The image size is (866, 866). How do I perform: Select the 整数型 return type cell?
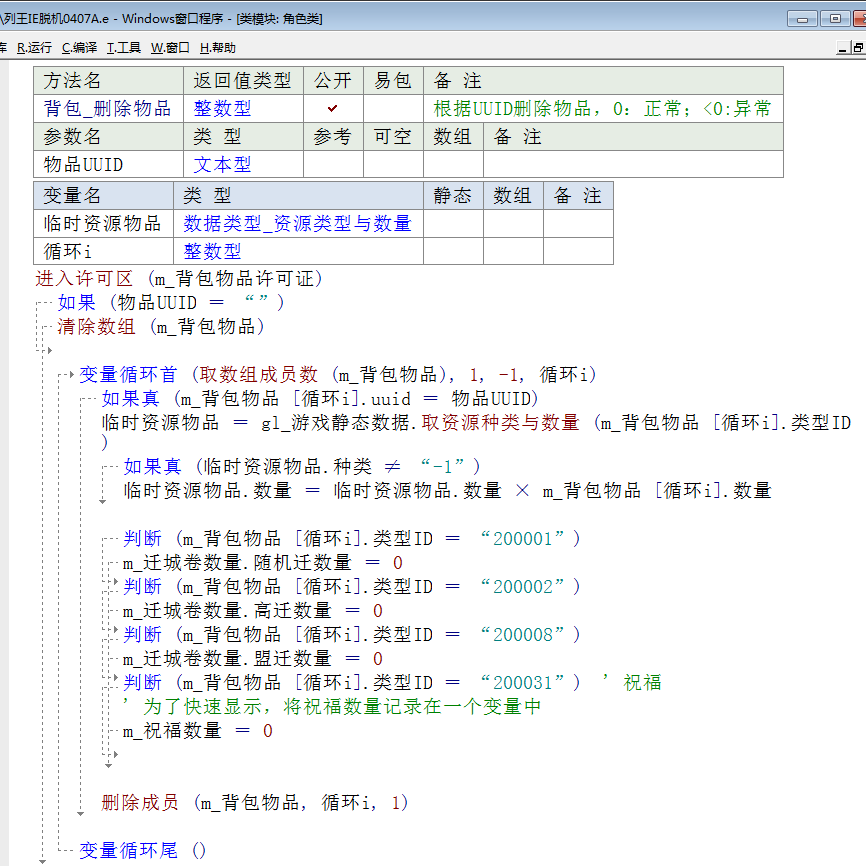click(223, 109)
